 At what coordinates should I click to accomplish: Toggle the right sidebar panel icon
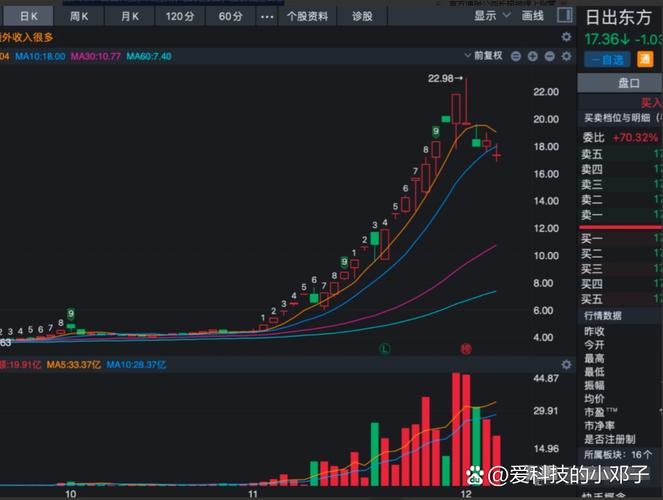click(x=564, y=16)
